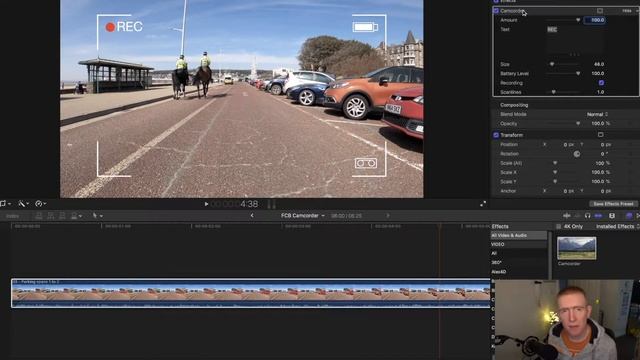Open the Installed Effects dropdown

617,227
